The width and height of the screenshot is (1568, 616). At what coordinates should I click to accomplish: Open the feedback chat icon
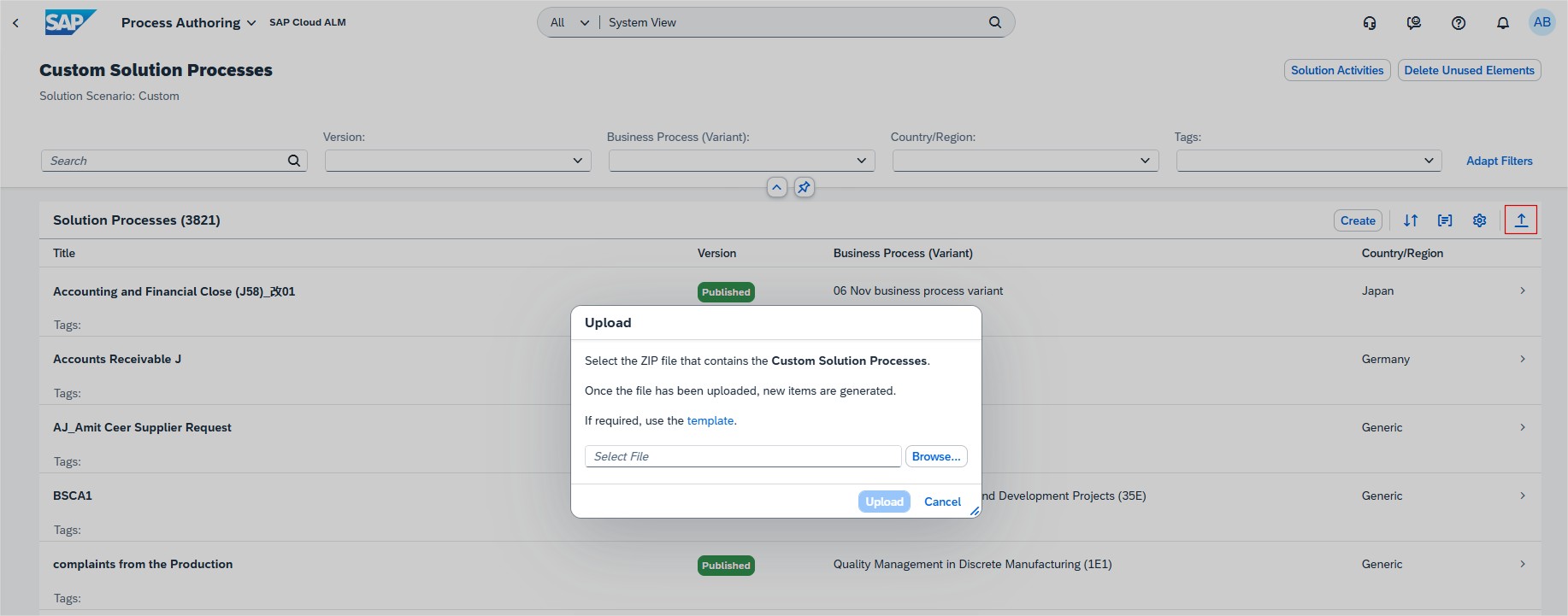point(1414,23)
